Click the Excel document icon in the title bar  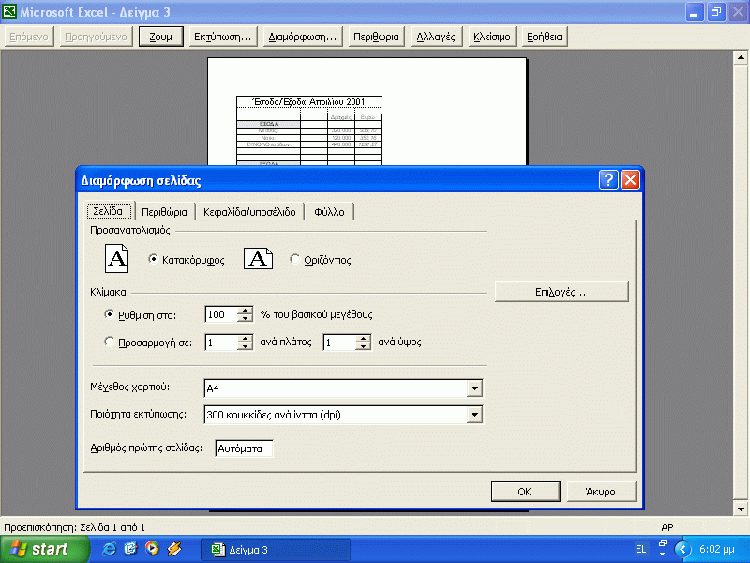pos(9,11)
